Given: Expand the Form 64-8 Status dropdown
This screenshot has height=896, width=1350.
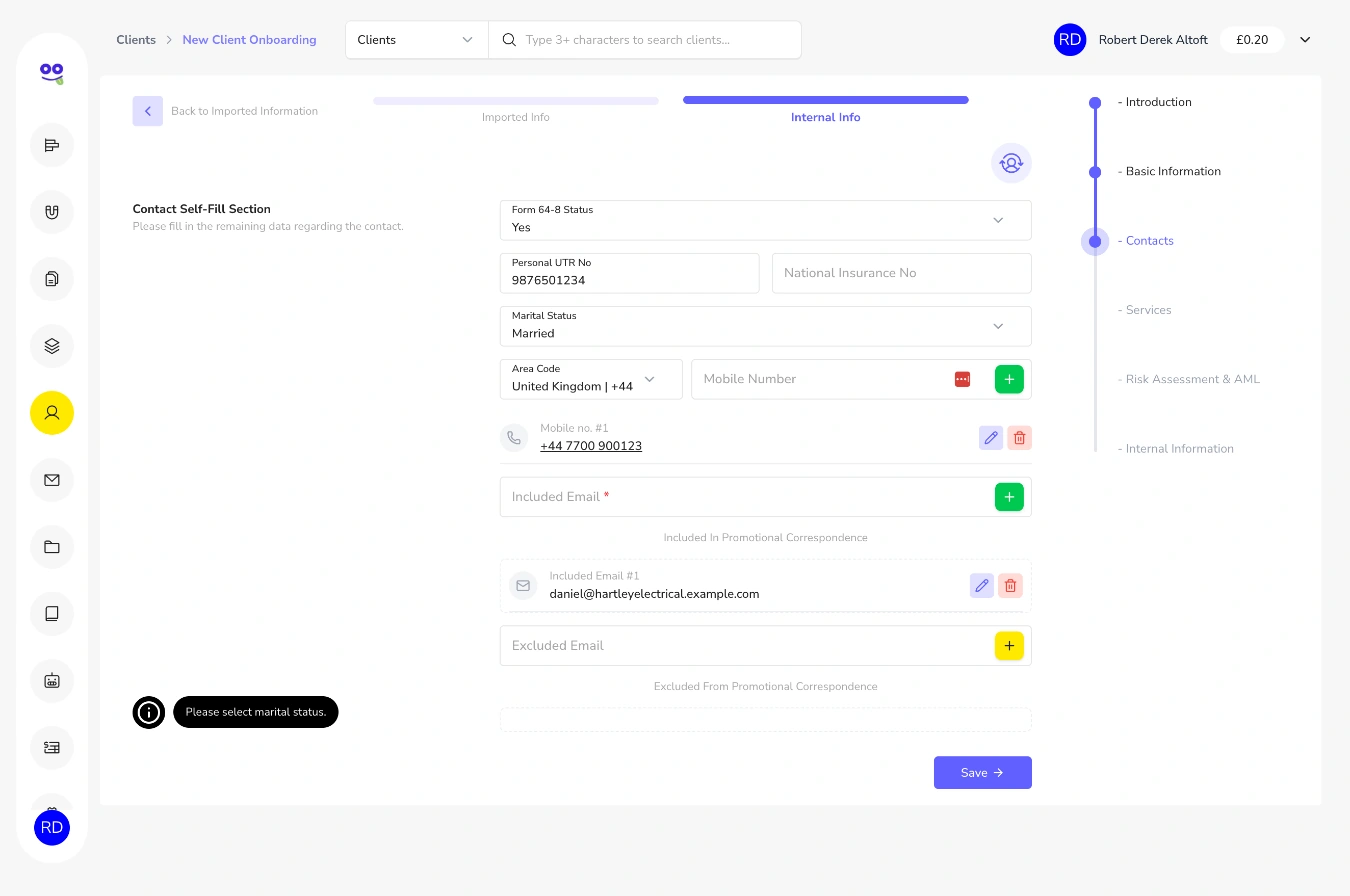Looking at the screenshot, I should tap(765, 220).
